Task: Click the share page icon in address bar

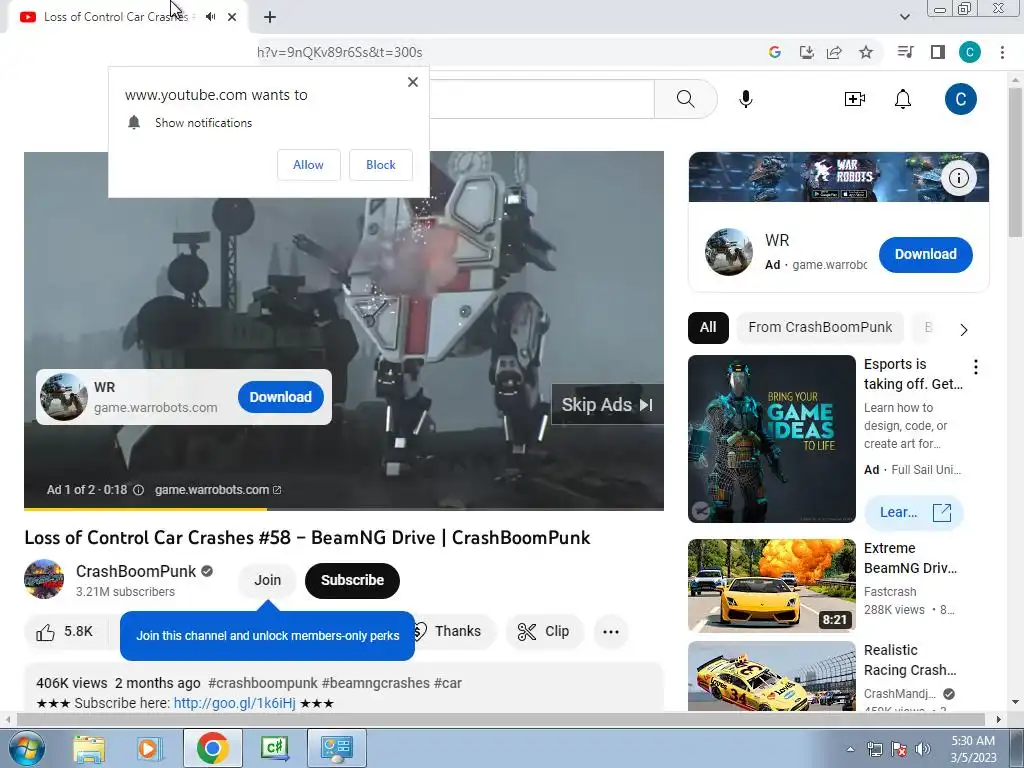Action: tap(834, 52)
